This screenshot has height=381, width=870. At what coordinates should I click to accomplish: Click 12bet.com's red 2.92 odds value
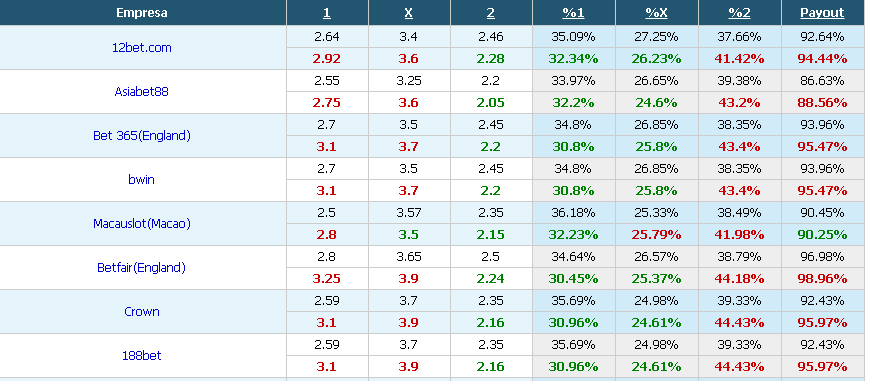[327, 59]
